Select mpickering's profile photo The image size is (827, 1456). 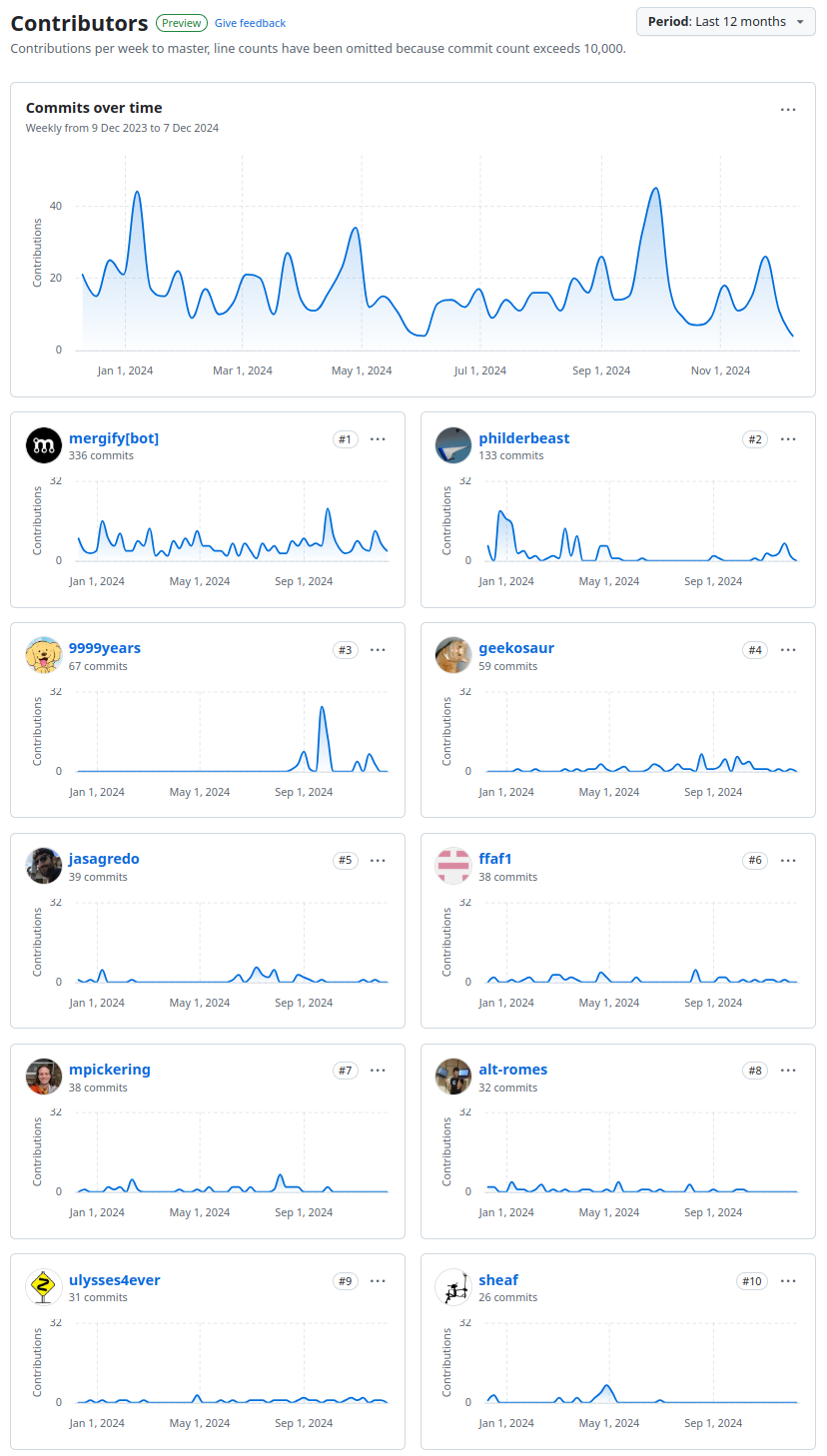point(43,1077)
